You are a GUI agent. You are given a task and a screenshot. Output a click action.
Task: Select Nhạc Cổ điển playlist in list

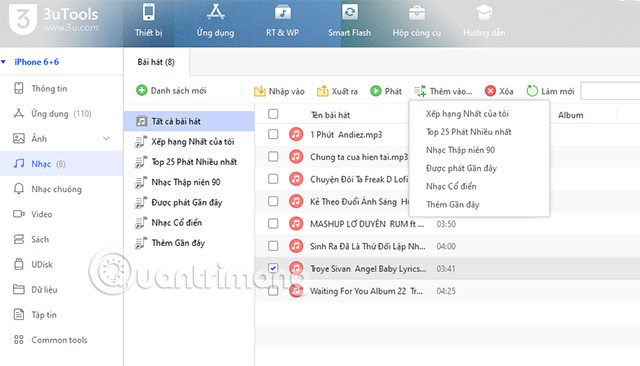[x=189, y=223]
